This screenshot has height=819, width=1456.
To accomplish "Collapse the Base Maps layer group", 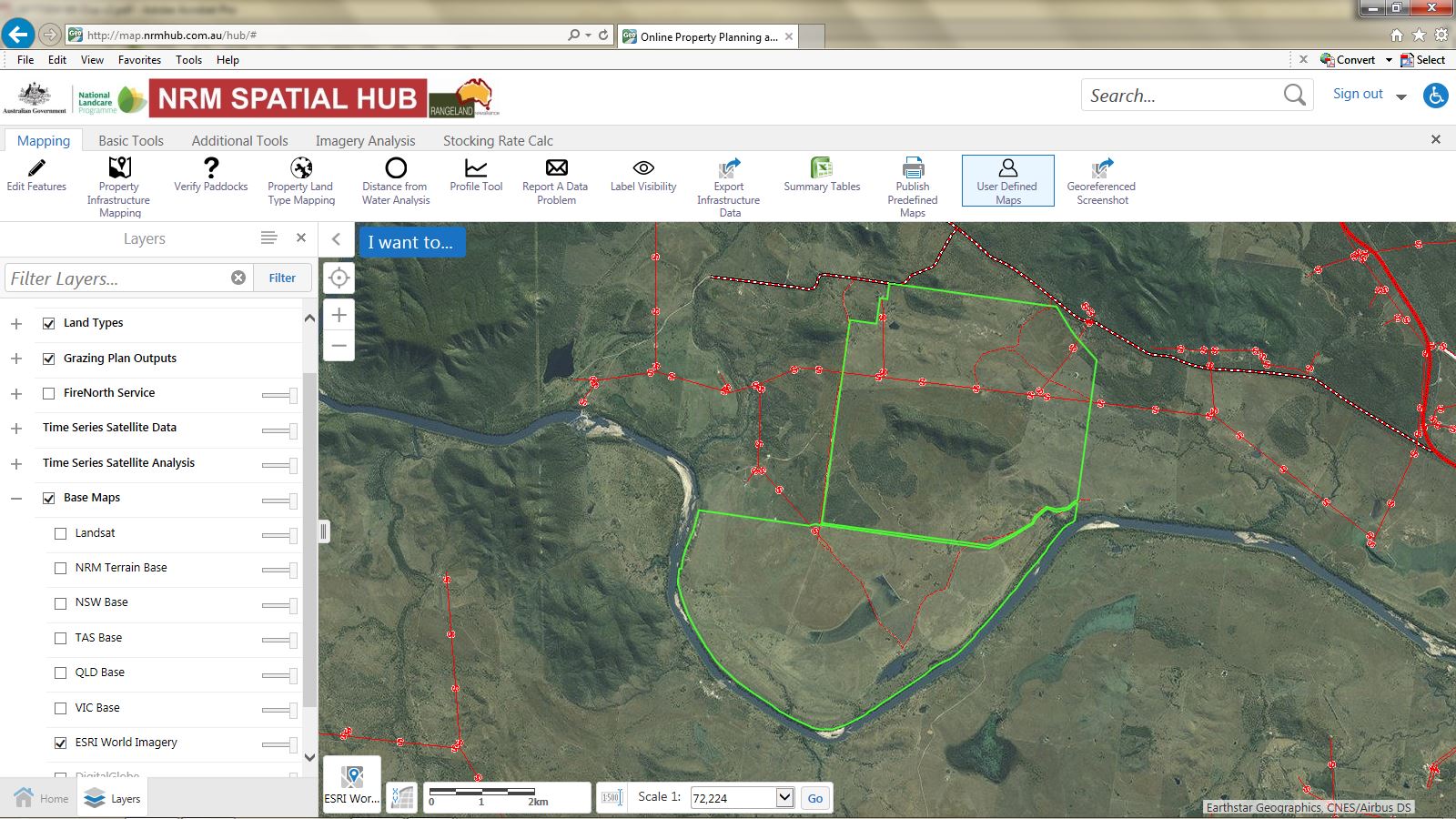I will [16, 499].
